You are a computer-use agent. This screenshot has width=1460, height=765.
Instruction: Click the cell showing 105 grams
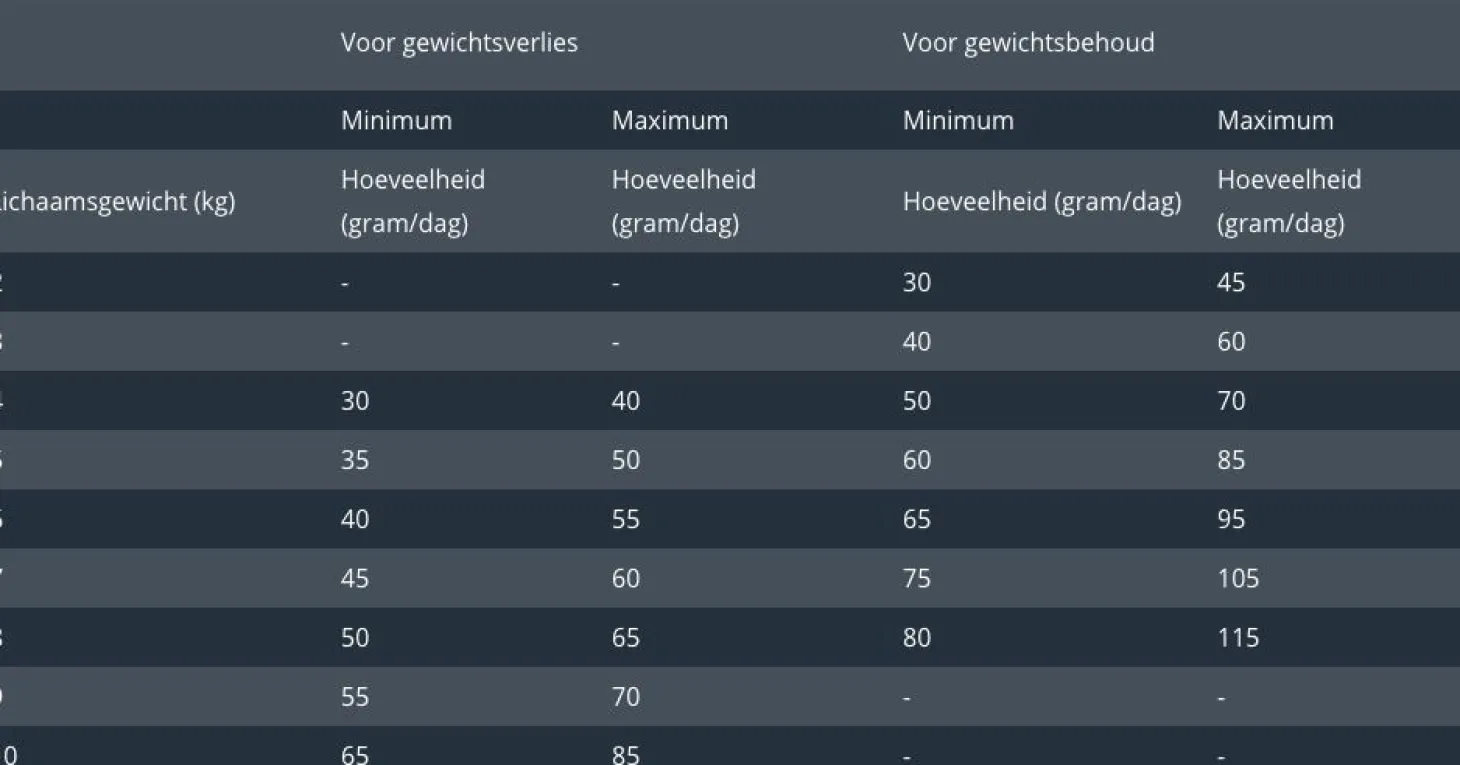pyautogui.click(x=1238, y=579)
